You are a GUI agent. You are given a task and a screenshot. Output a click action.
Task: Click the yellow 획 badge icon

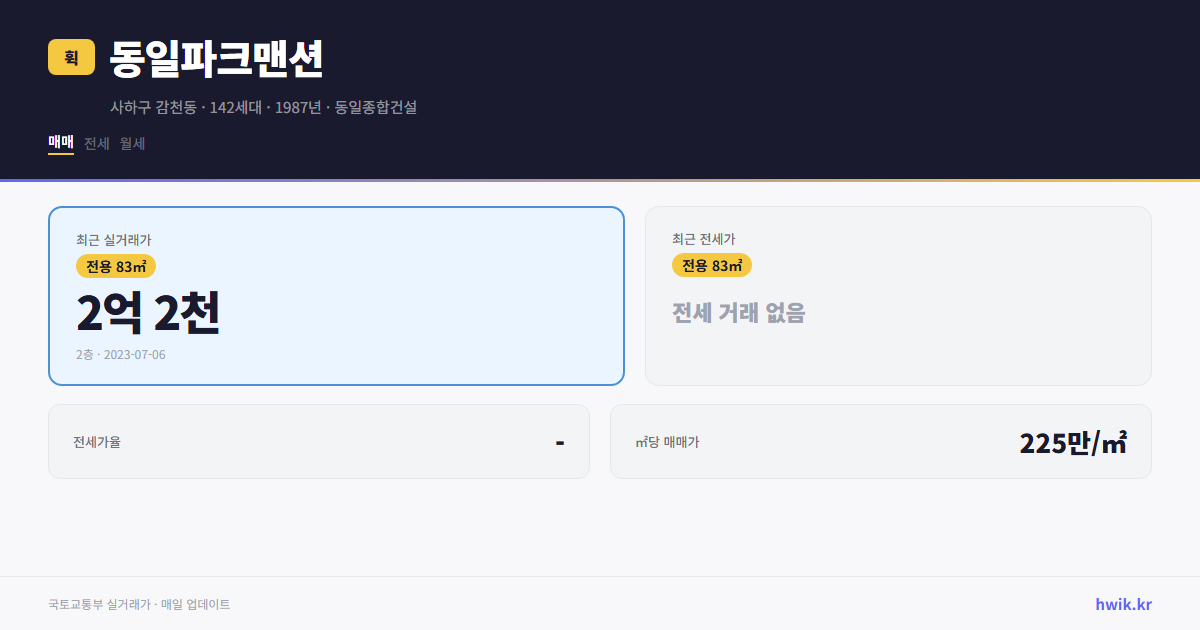(x=69, y=57)
